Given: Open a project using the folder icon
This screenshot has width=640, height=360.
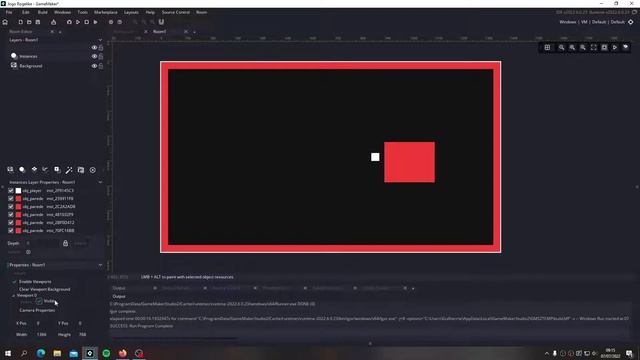Looking at the screenshot, I should [x=29, y=22].
